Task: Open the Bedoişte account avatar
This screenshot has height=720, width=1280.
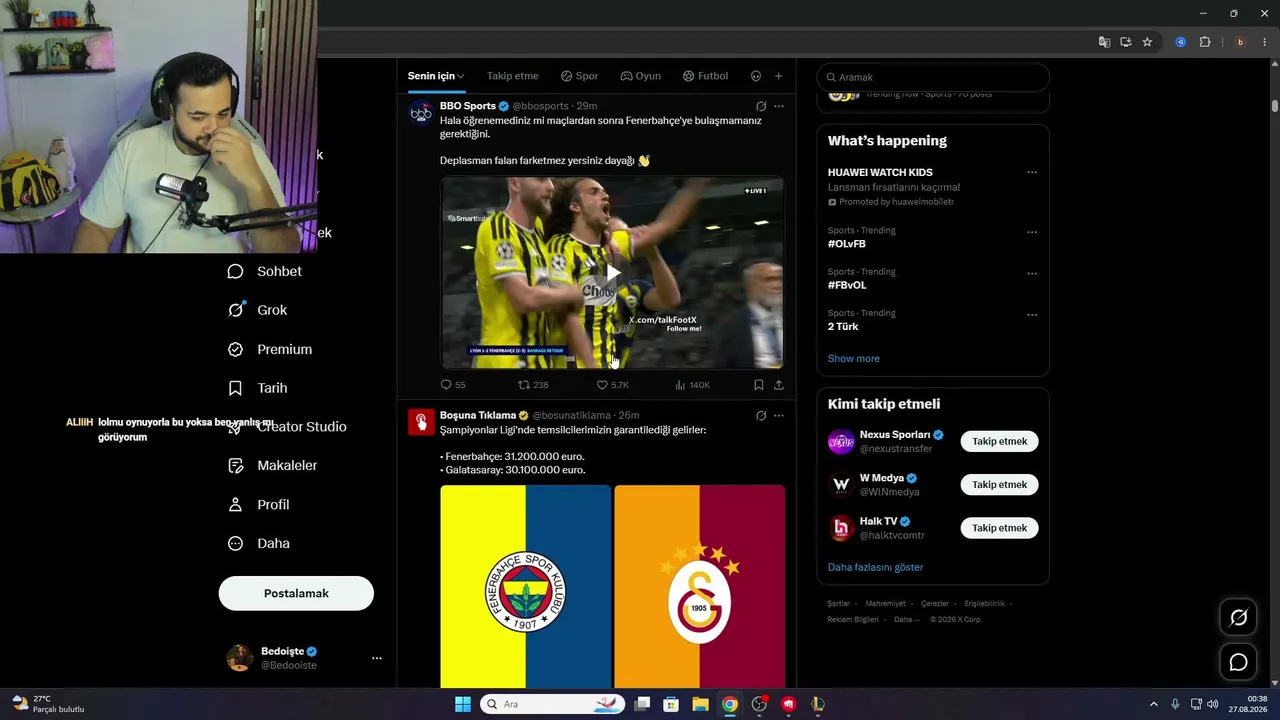Action: point(240,658)
